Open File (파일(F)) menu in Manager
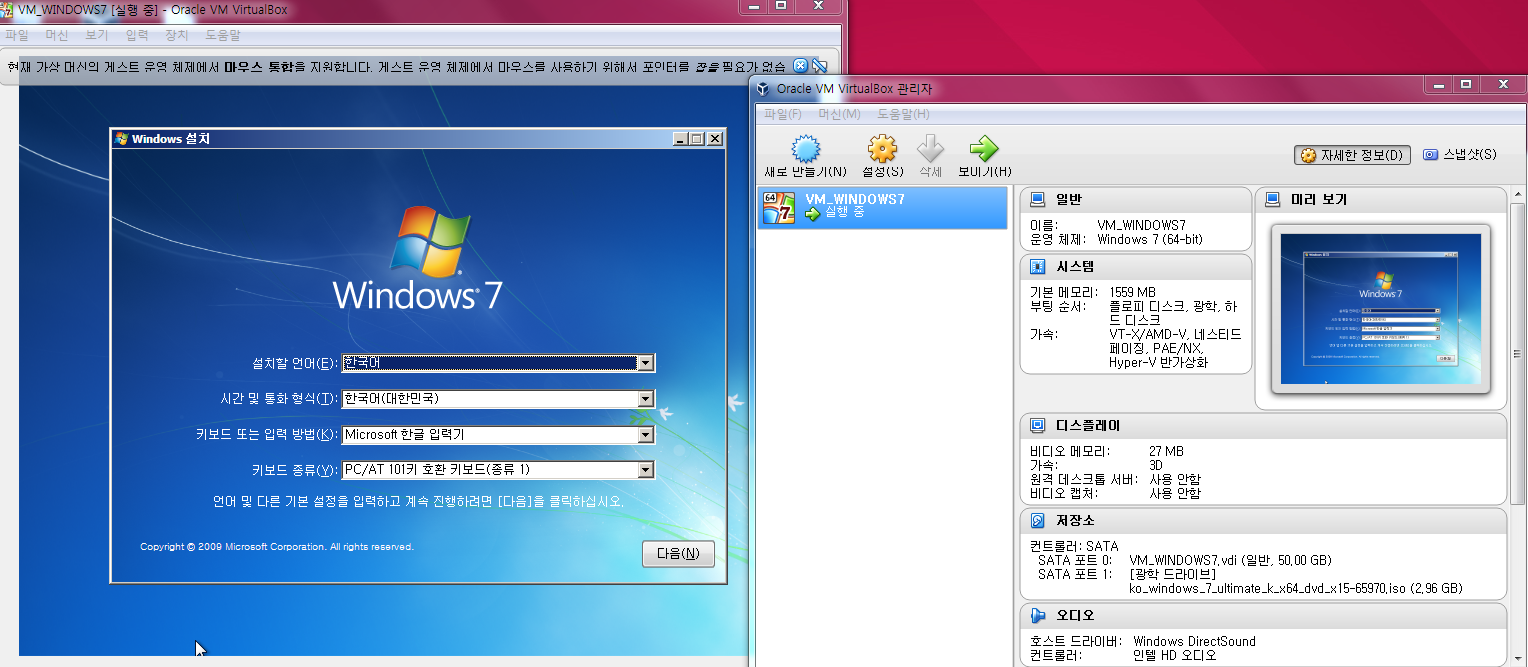The image size is (1528, 667). 783,114
